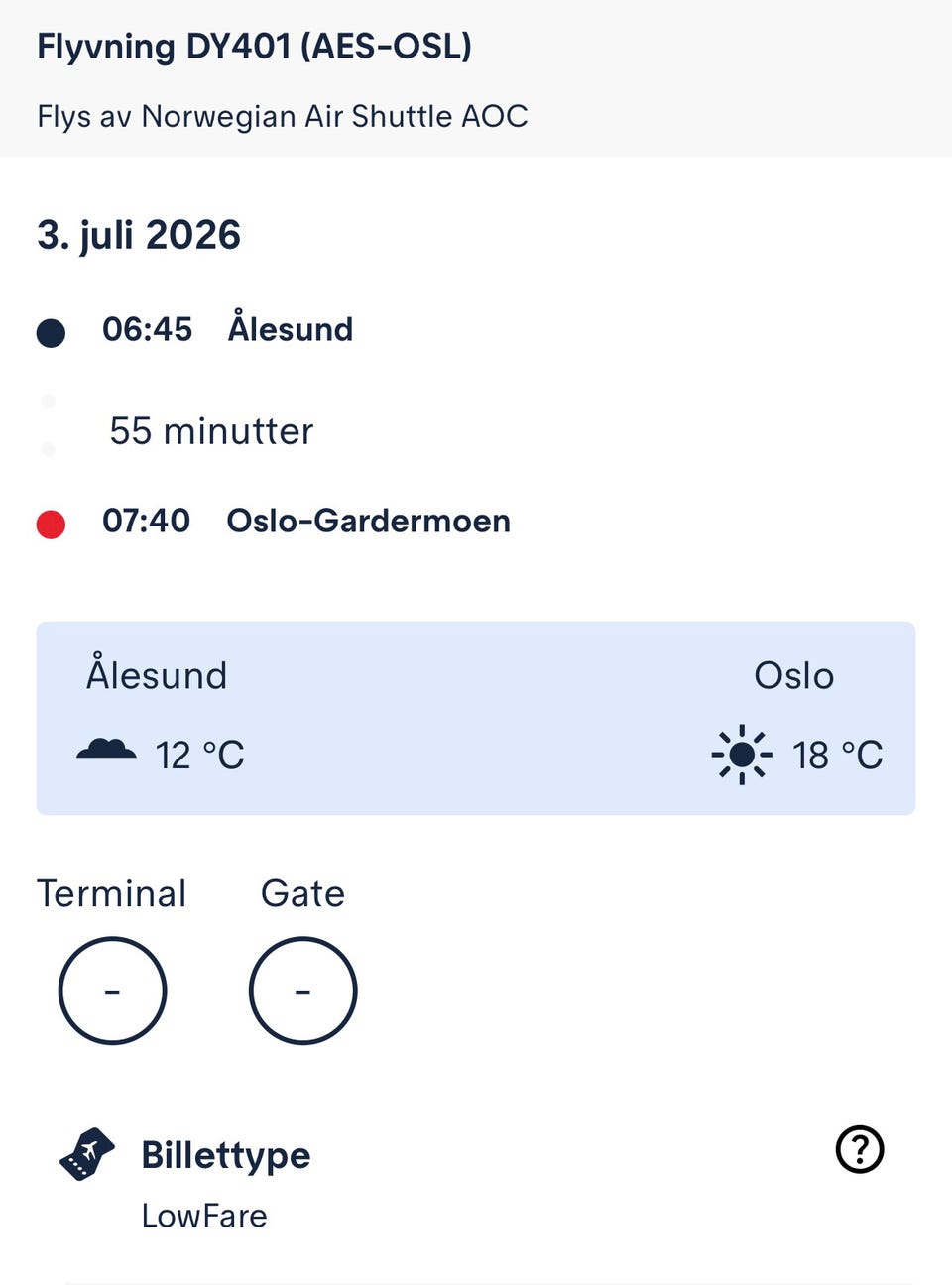The height and width of the screenshot is (1285, 952).
Task: Select the 06:45 departure time
Action: coord(148,329)
